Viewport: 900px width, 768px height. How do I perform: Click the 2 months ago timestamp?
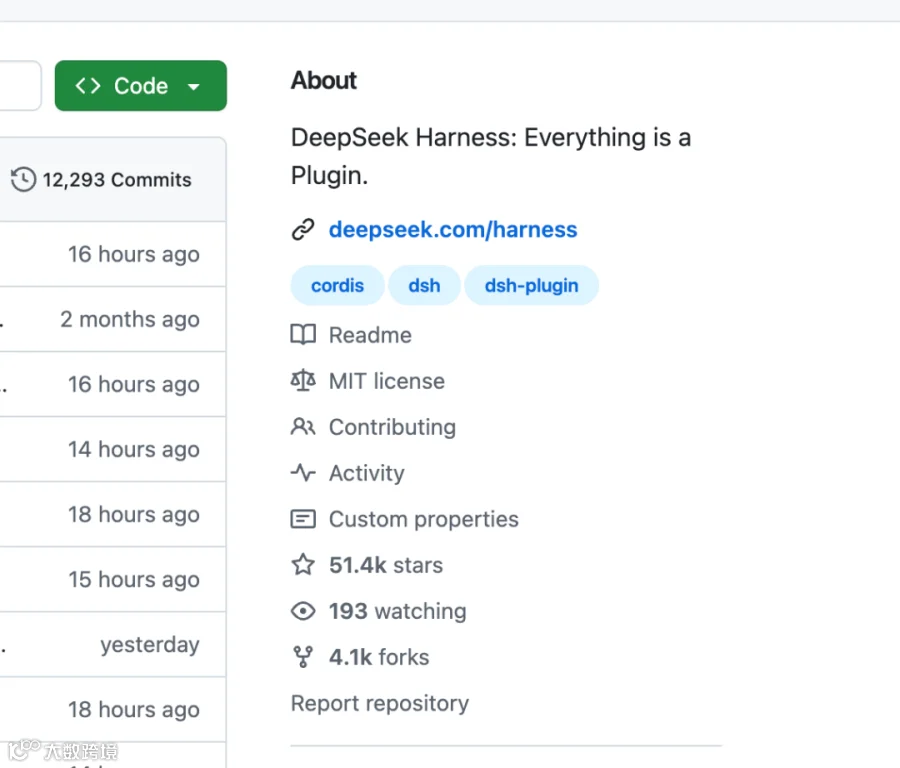[130, 319]
